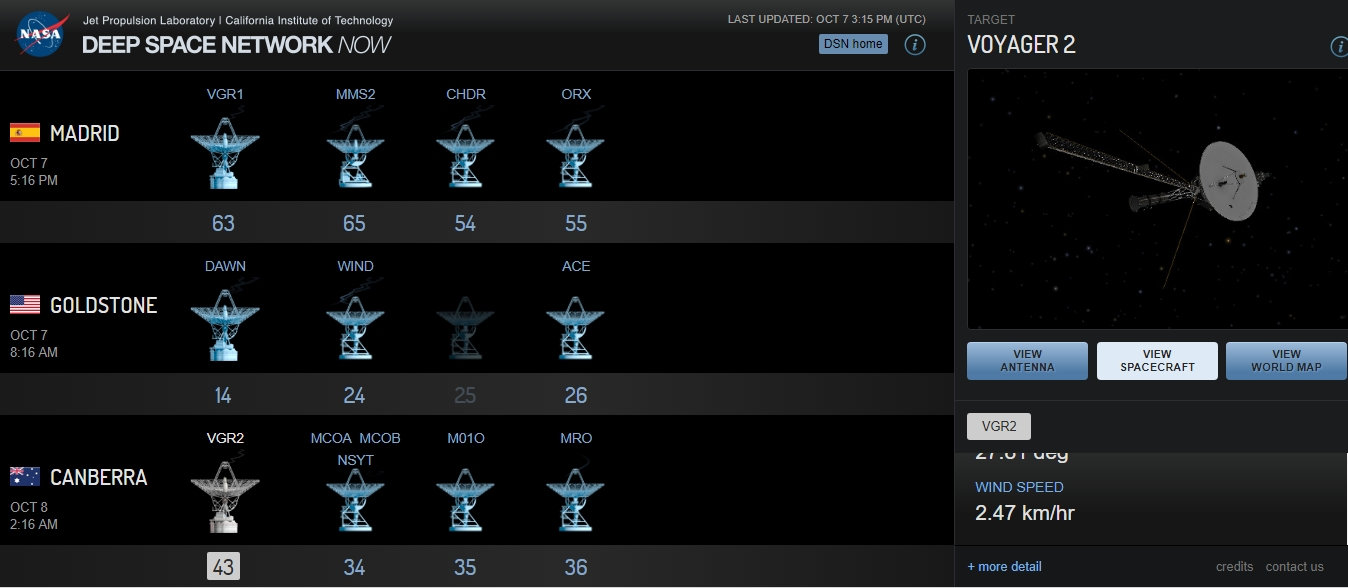This screenshot has height=588, width=1348.
Task: Click the NSYT spacecraft label
Action: 355,460
